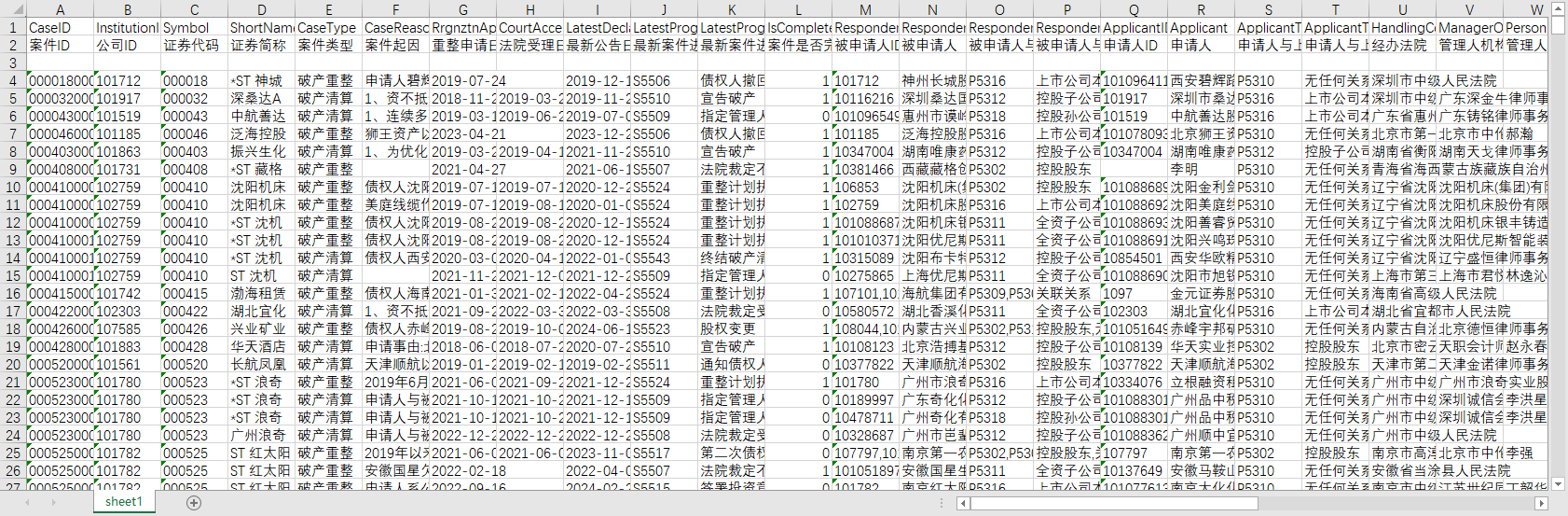Select row 26 header

(x=13, y=470)
